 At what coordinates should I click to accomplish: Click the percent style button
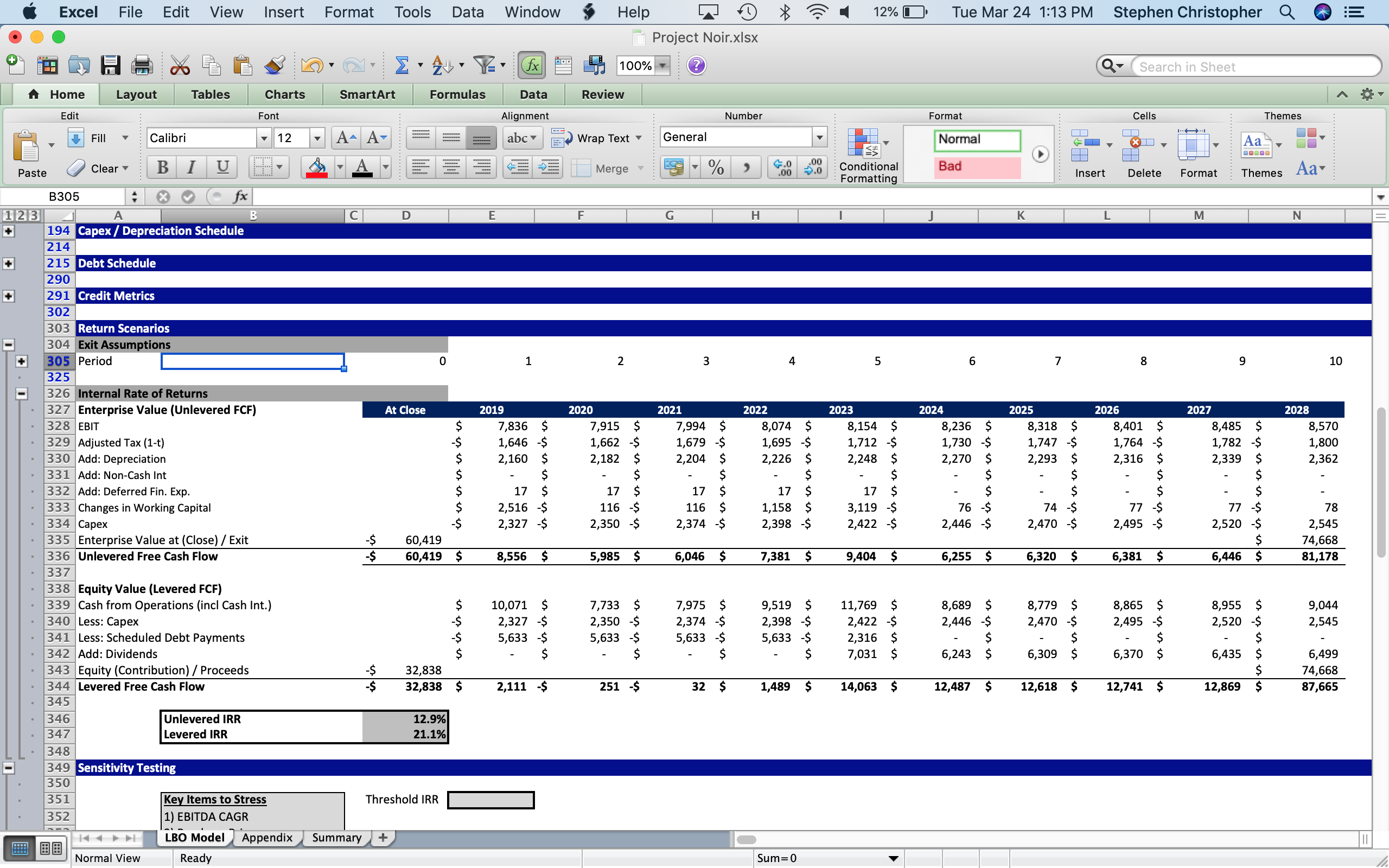click(x=716, y=168)
